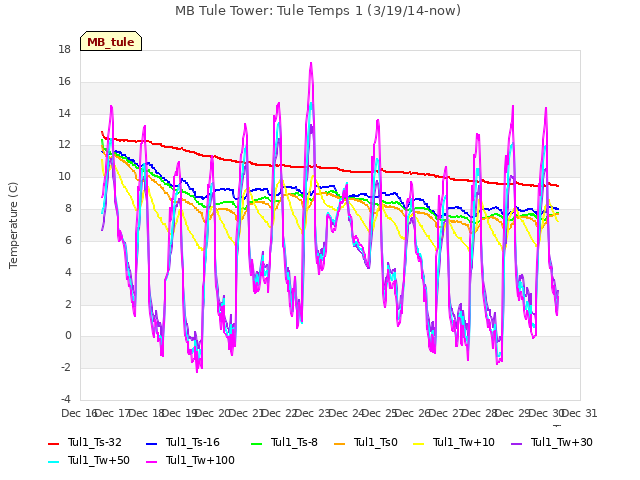This screenshot has width=640, height=480.
Task: Click the purple Tul1_Tw+30 legend swatch
Action: point(517,444)
